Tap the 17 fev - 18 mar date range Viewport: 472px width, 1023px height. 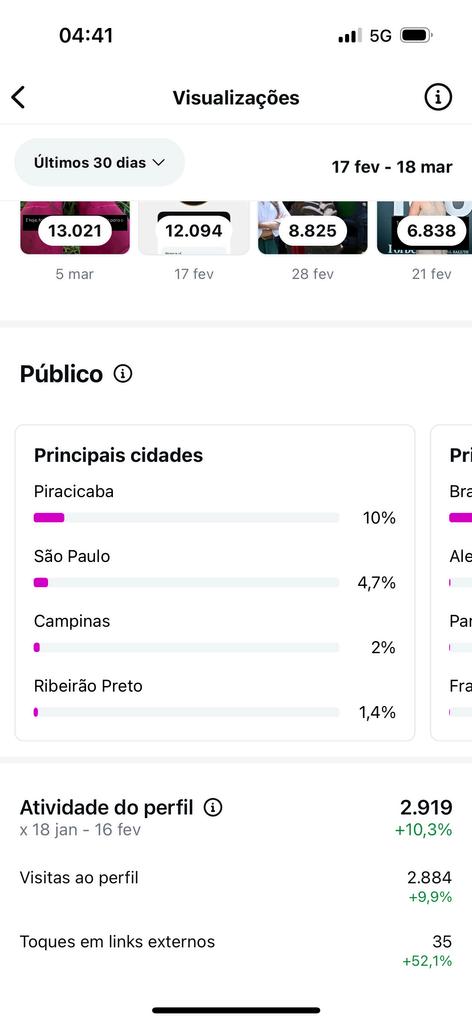point(392,167)
